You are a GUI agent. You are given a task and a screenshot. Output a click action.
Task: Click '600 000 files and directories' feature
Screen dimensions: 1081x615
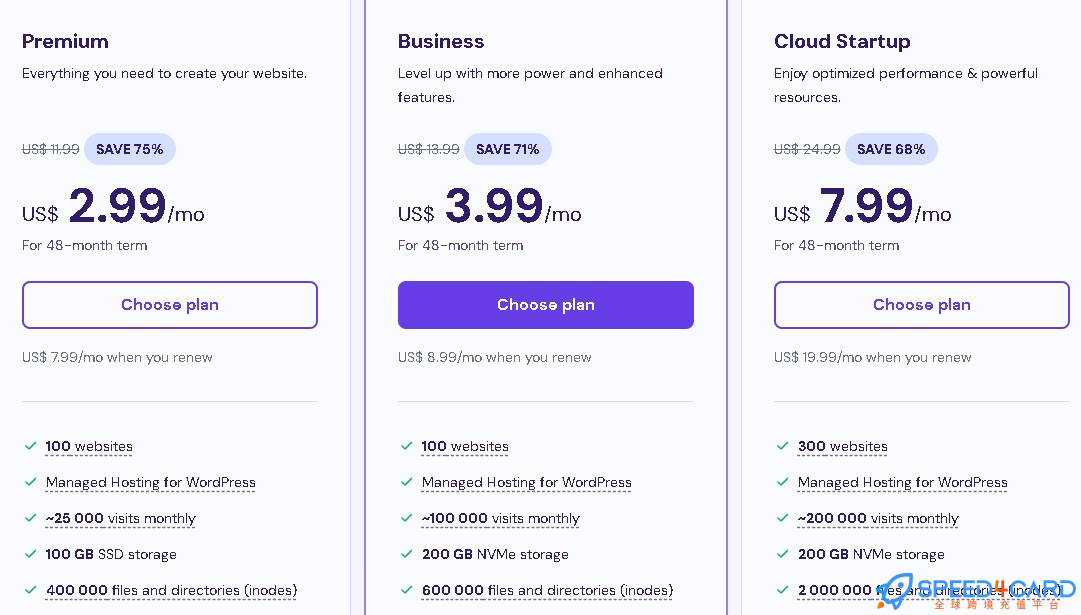click(x=547, y=591)
